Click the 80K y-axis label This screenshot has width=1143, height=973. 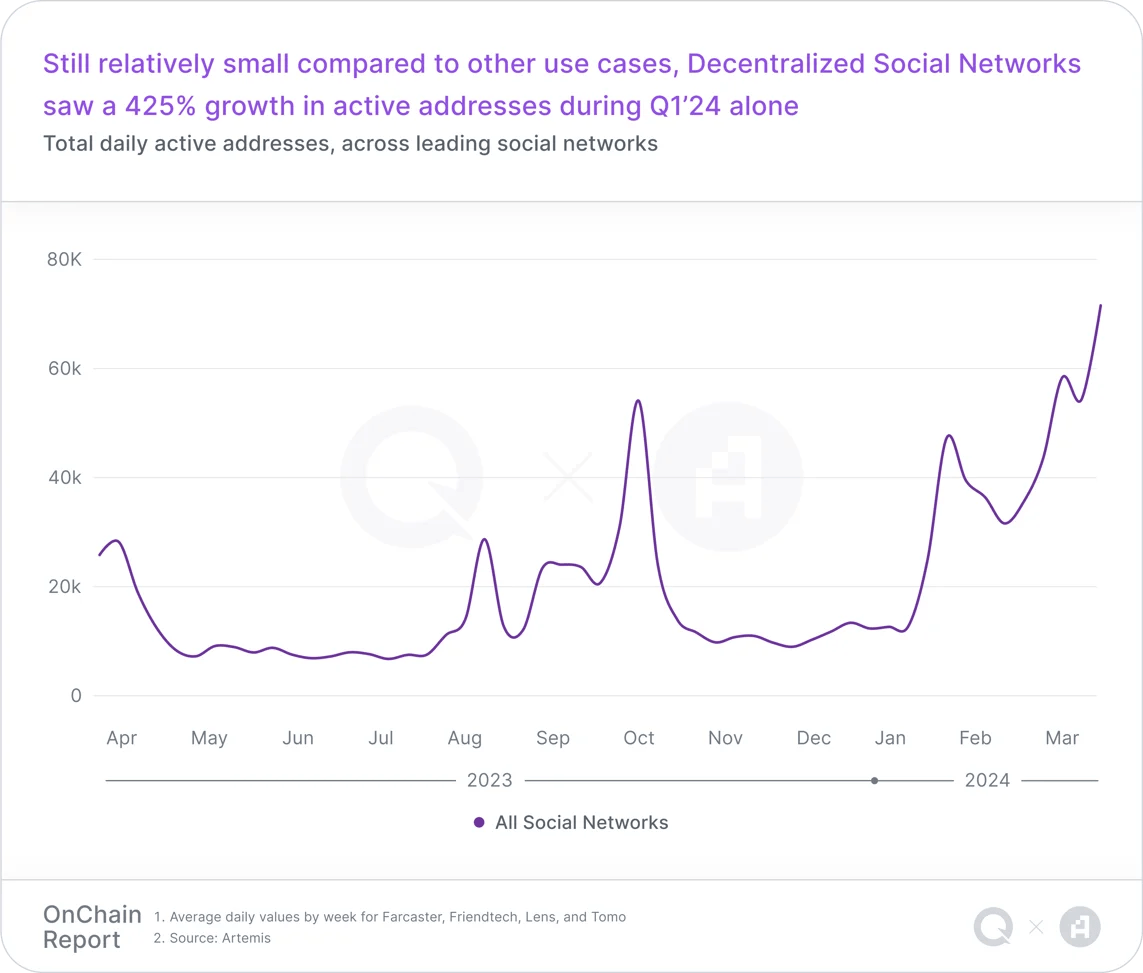(64, 259)
